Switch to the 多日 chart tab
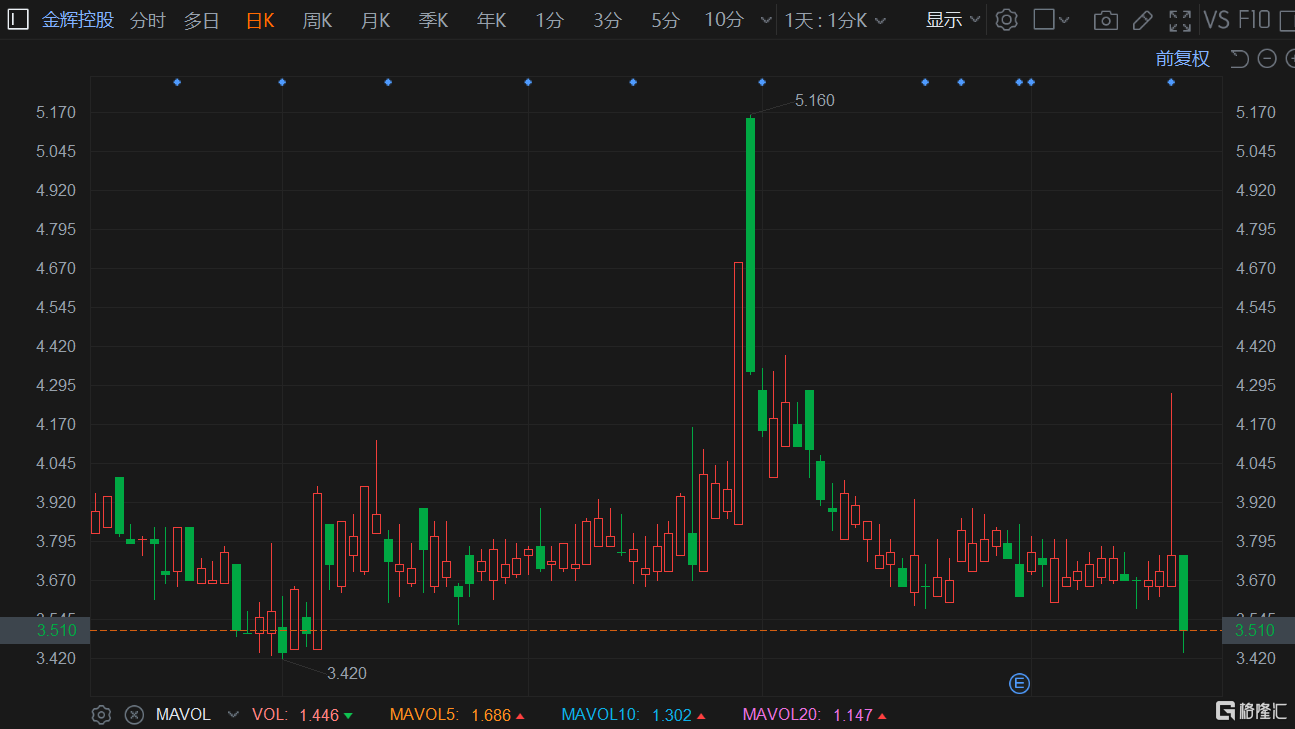The height and width of the screenshot is (729, 1295). point(202,20)
